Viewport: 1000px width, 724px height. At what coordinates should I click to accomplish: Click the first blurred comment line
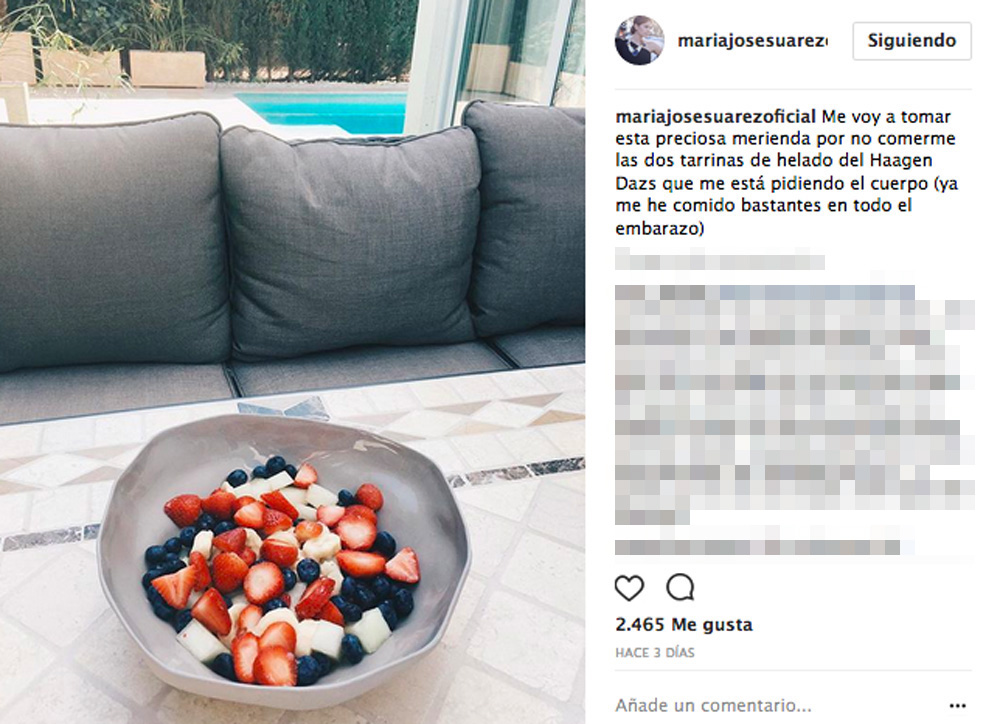(x=720, y=261)
